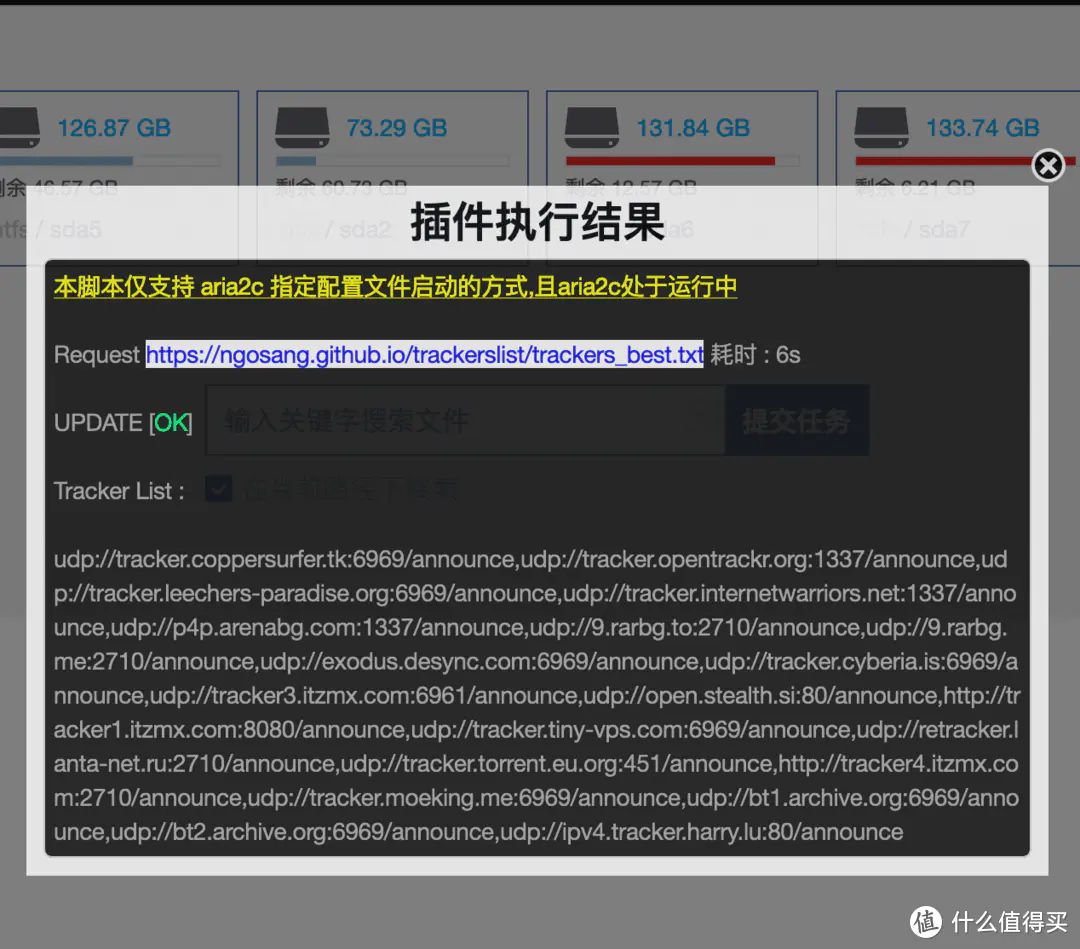
Task: Click the 131.84 GB disk icon
Action: 592,127
